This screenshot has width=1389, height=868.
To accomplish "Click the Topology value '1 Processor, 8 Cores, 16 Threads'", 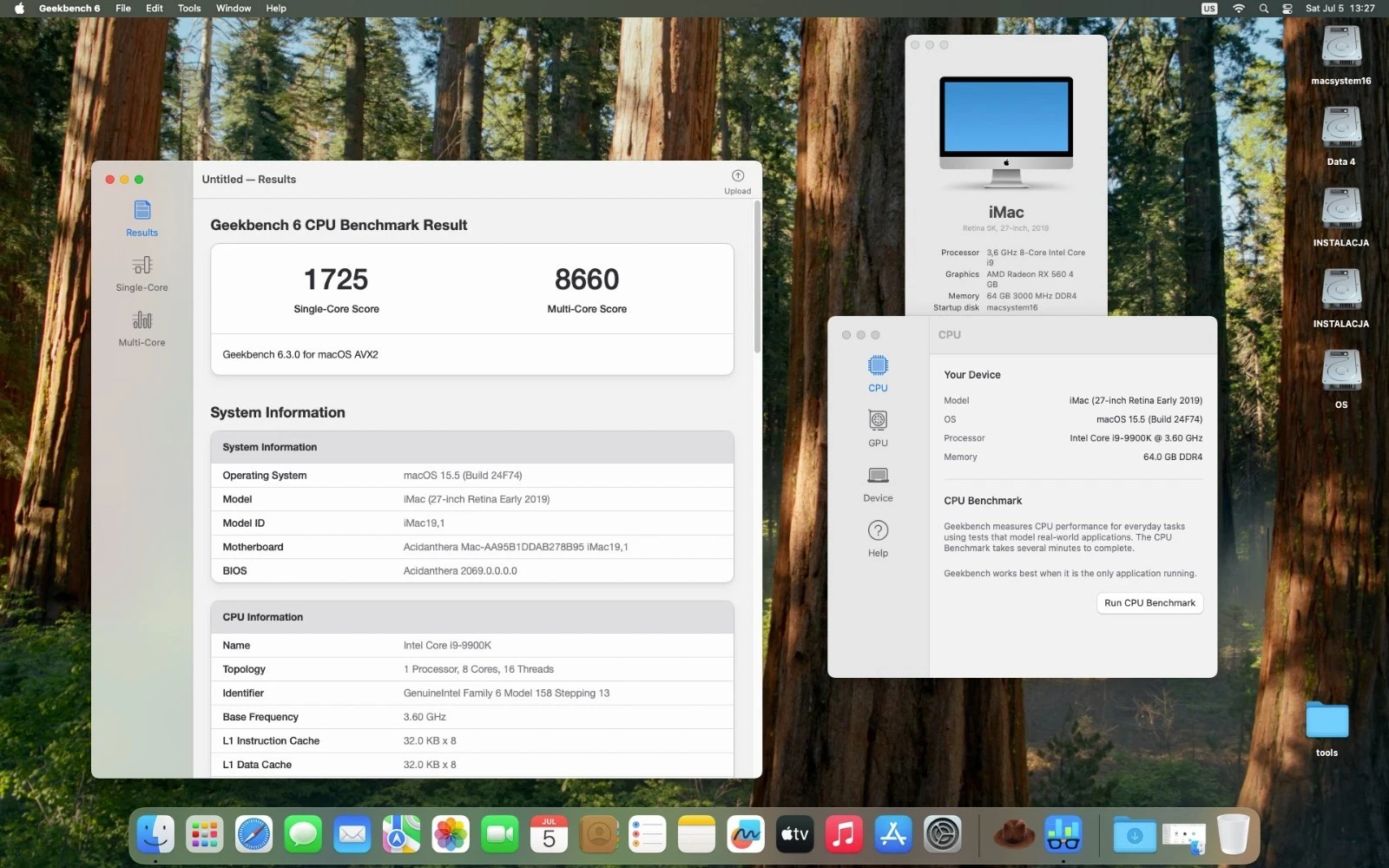I will pyautogui.click(x=478, y=669).
